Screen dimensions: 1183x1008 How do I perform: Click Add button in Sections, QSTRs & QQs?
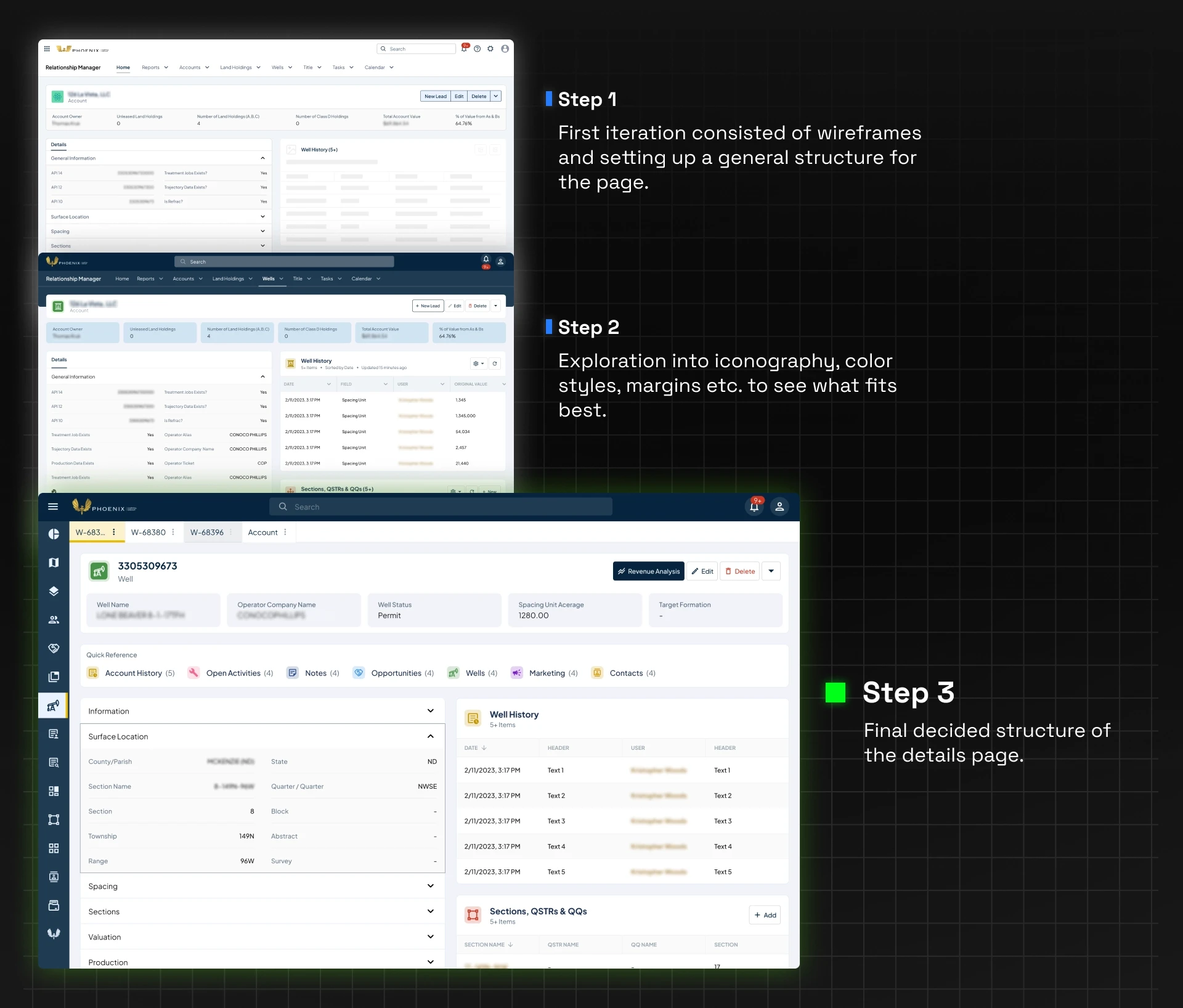click(765, 915)
